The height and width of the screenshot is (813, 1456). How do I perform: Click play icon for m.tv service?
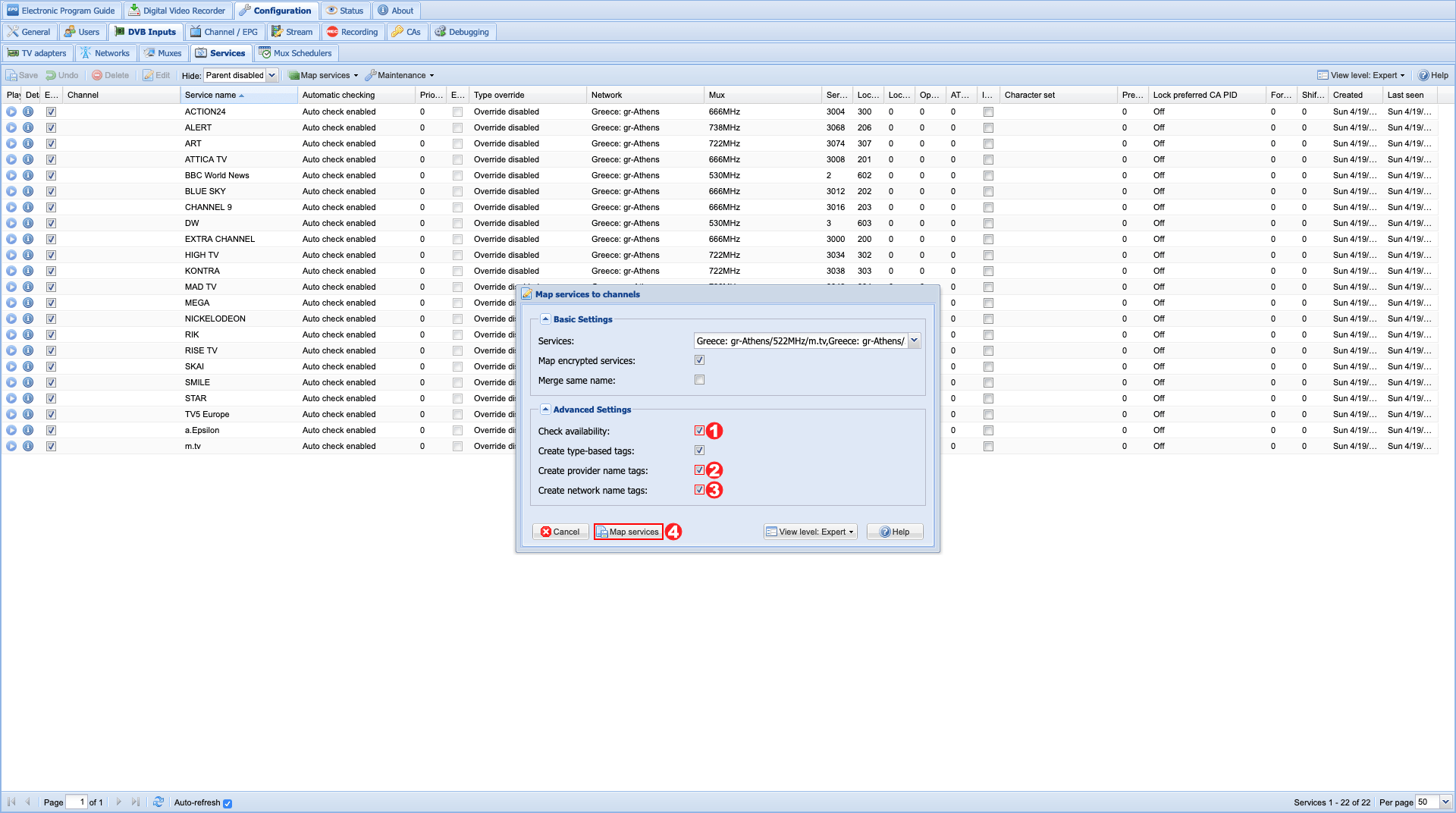tap(11, 446)
